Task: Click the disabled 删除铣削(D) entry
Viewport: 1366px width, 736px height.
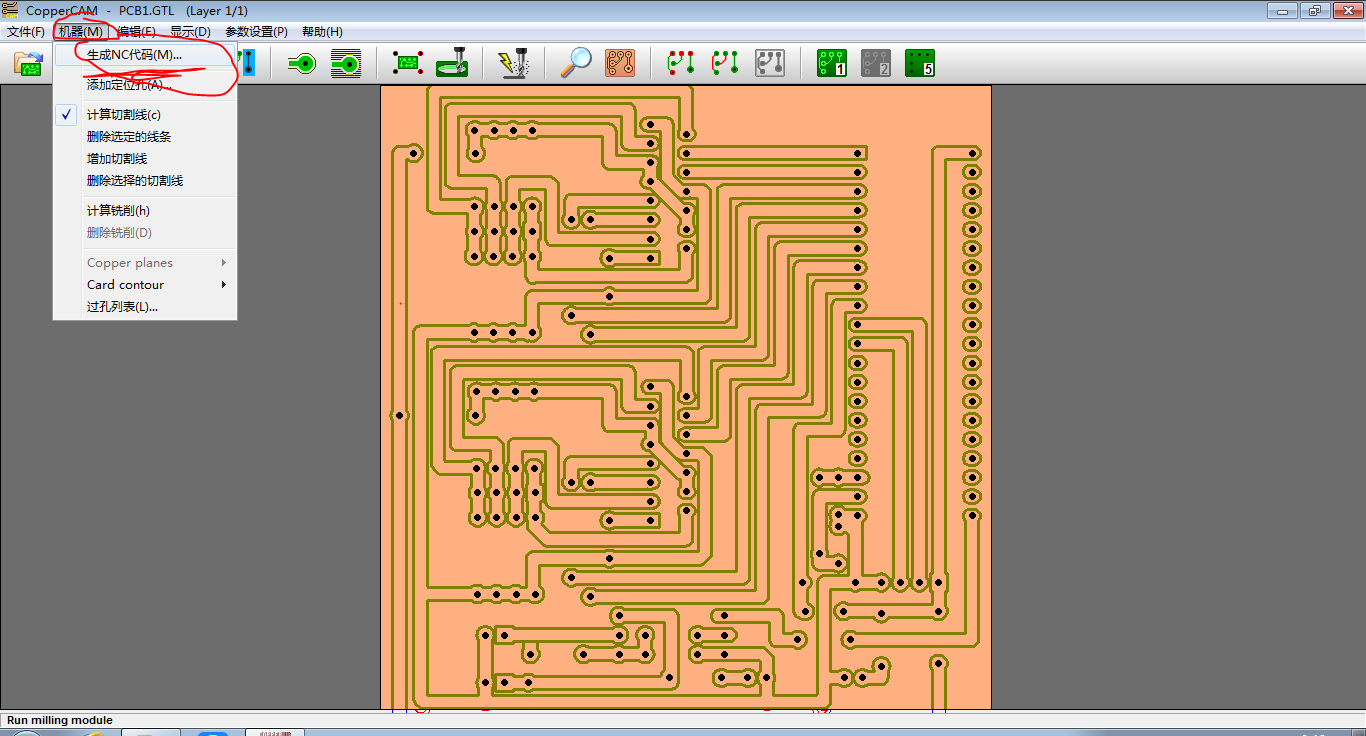Action: [145, 233]
